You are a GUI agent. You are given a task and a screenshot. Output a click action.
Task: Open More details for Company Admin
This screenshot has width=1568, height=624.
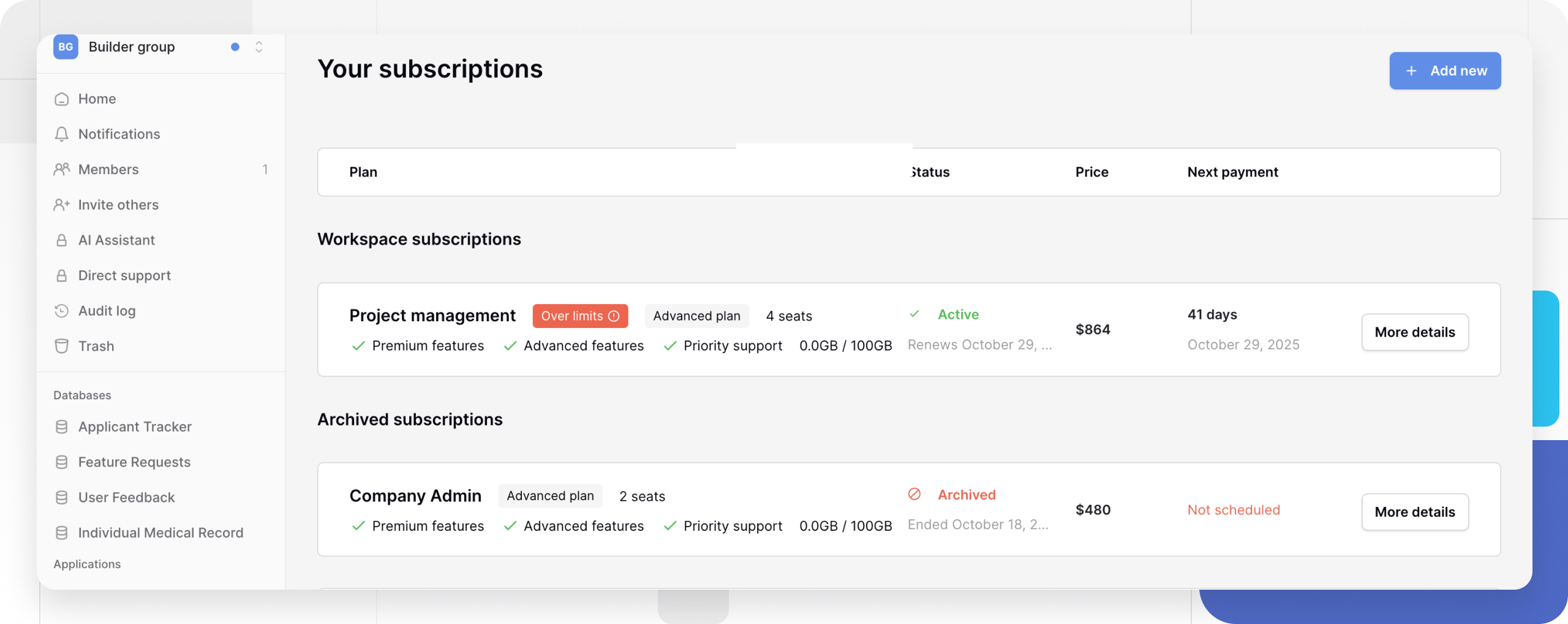click(x=1414, y=512)
